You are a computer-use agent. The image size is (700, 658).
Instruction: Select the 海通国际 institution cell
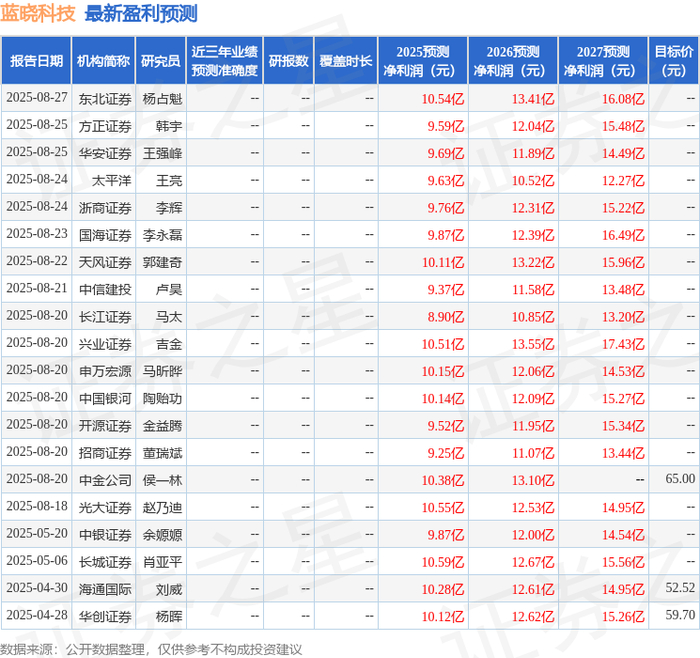pyautogui.click(x=105, y=589)
